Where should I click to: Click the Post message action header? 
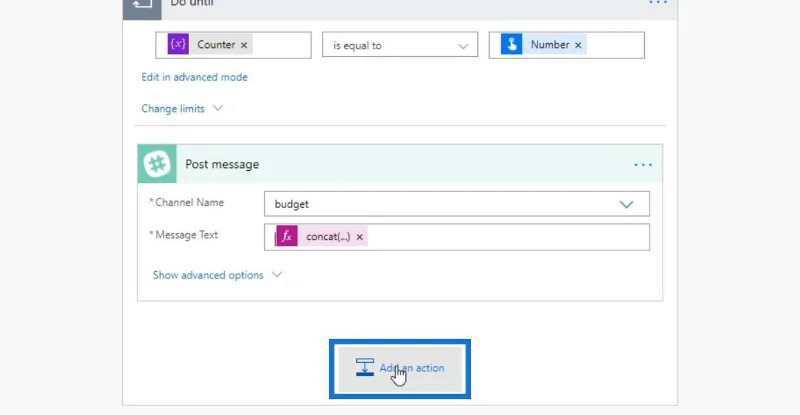(x=400, y=164)
